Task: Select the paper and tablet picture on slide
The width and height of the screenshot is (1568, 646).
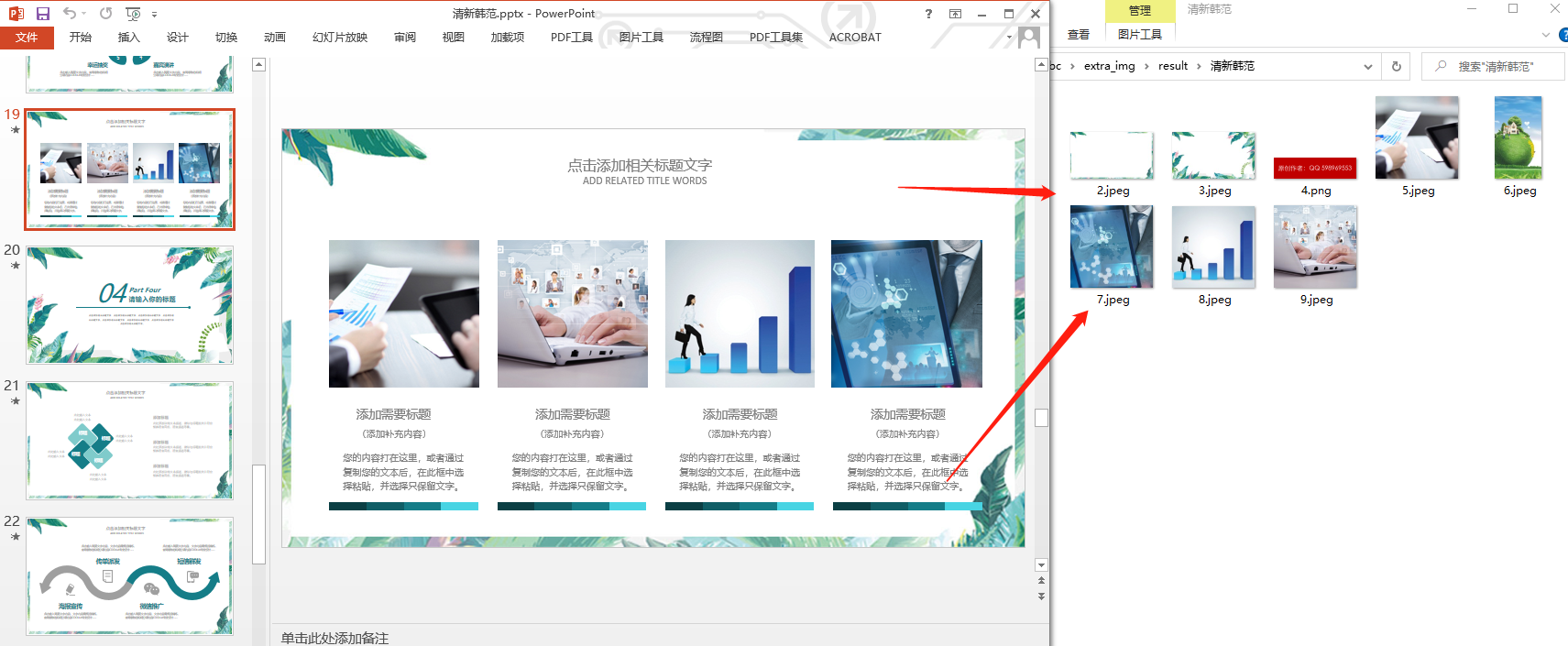Action: tap(404, 313)
